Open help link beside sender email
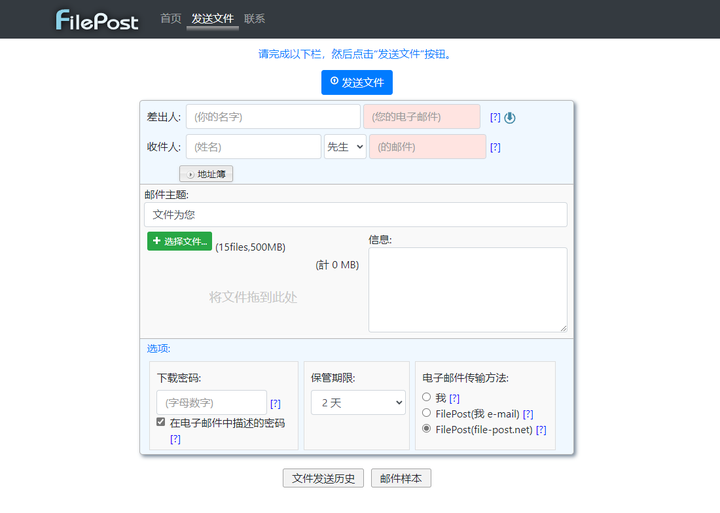Viewport: 720px width, 513px height. point(495,118)
